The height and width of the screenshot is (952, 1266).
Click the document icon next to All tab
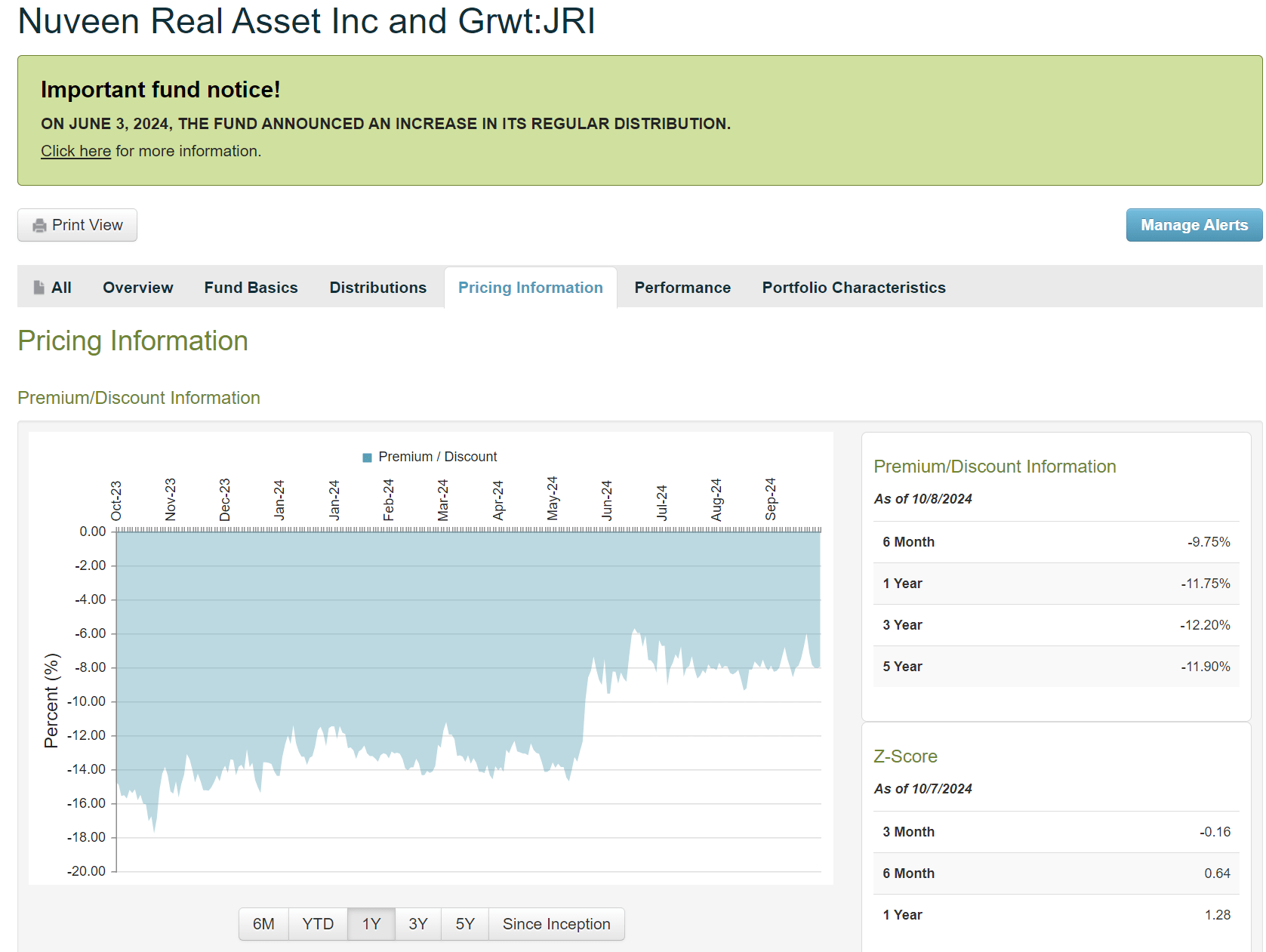[x=37, y=287]
